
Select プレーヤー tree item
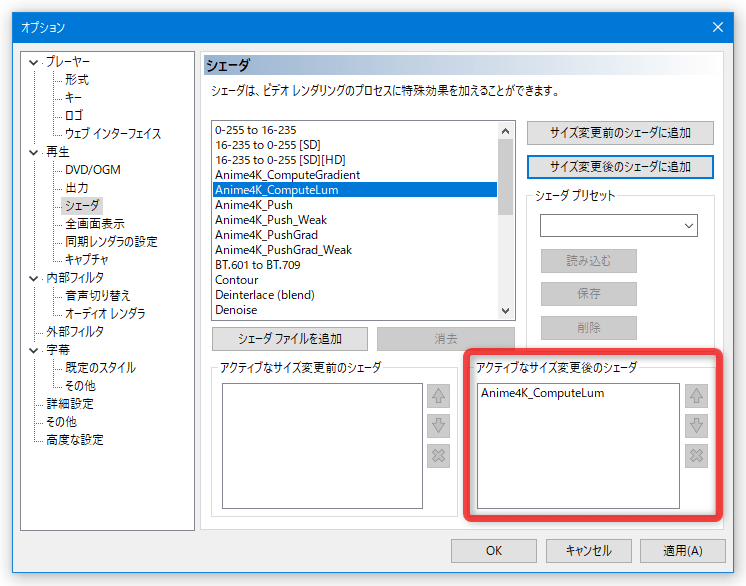(x=68, y=62)
